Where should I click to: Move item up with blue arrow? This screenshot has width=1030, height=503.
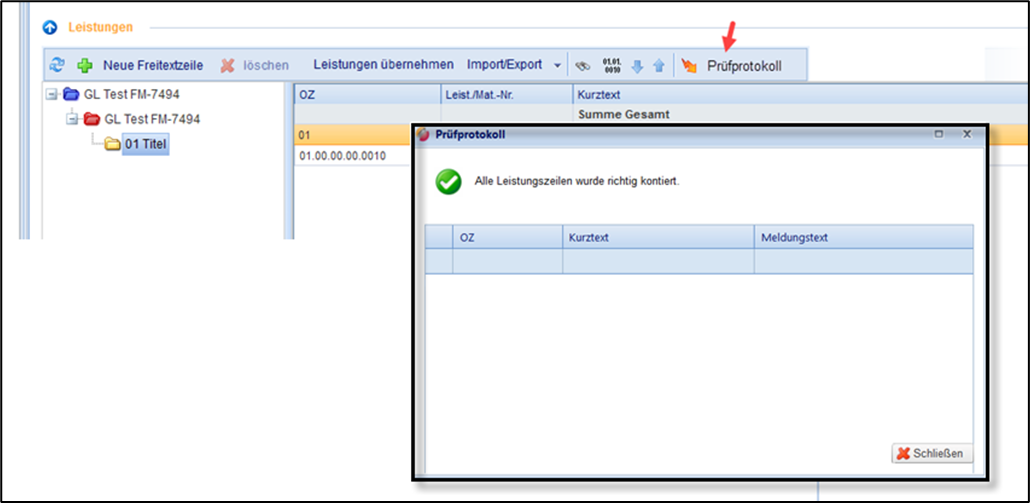pos(658,66)
